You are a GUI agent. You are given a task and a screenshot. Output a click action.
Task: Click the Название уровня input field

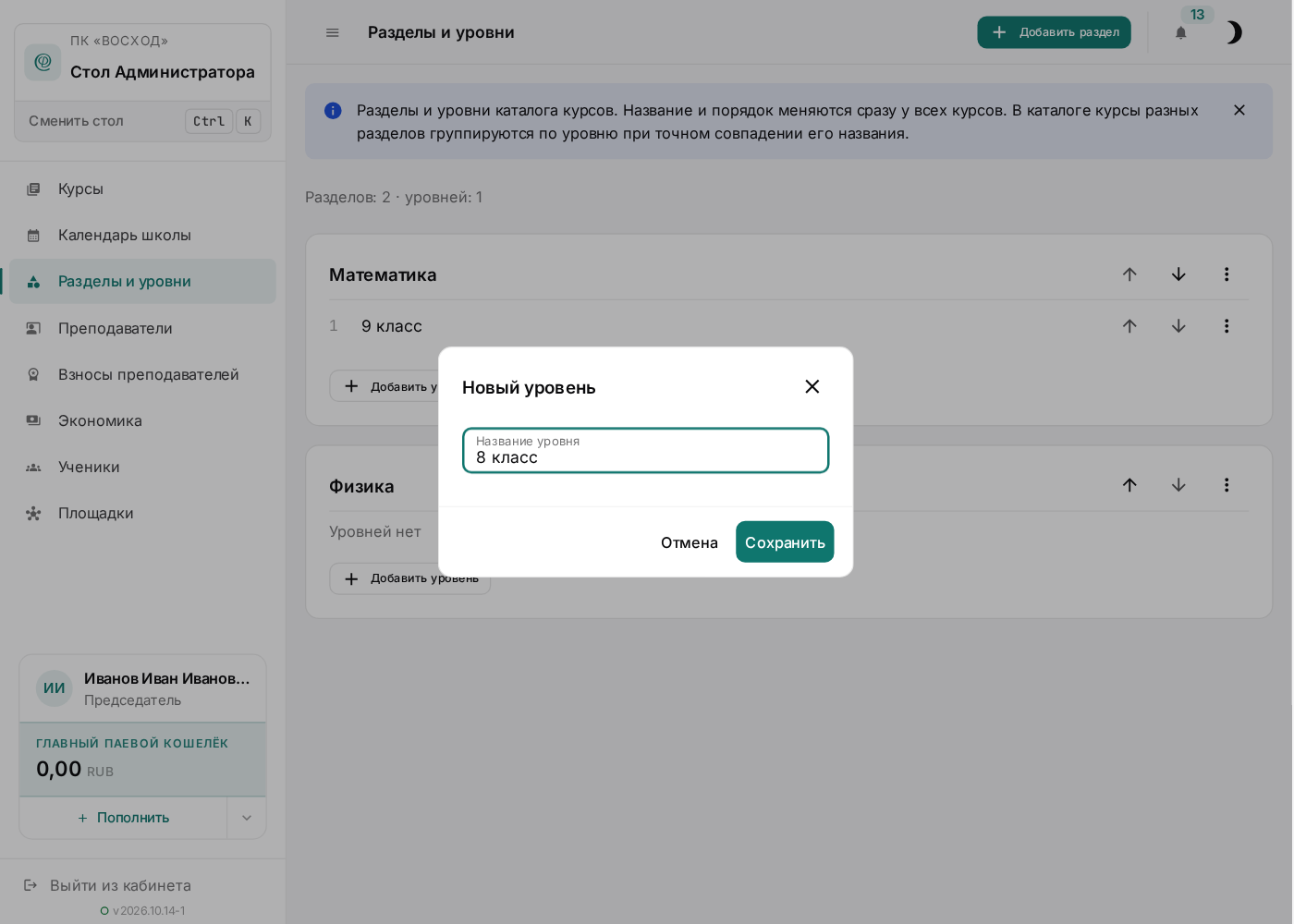pyautogui.click(x=646, y=451)
